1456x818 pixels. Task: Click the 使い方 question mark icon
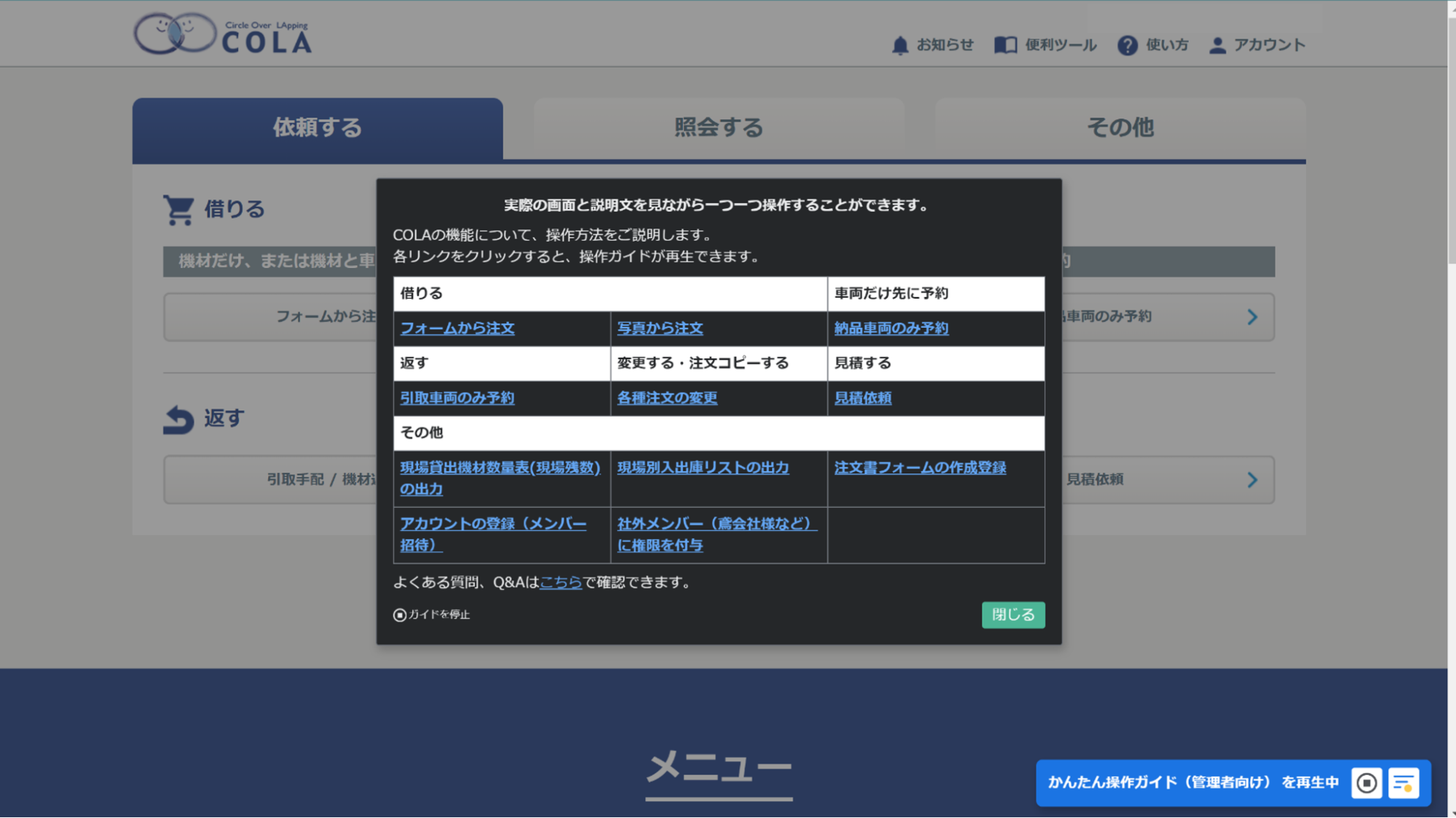pos(1128,44)
